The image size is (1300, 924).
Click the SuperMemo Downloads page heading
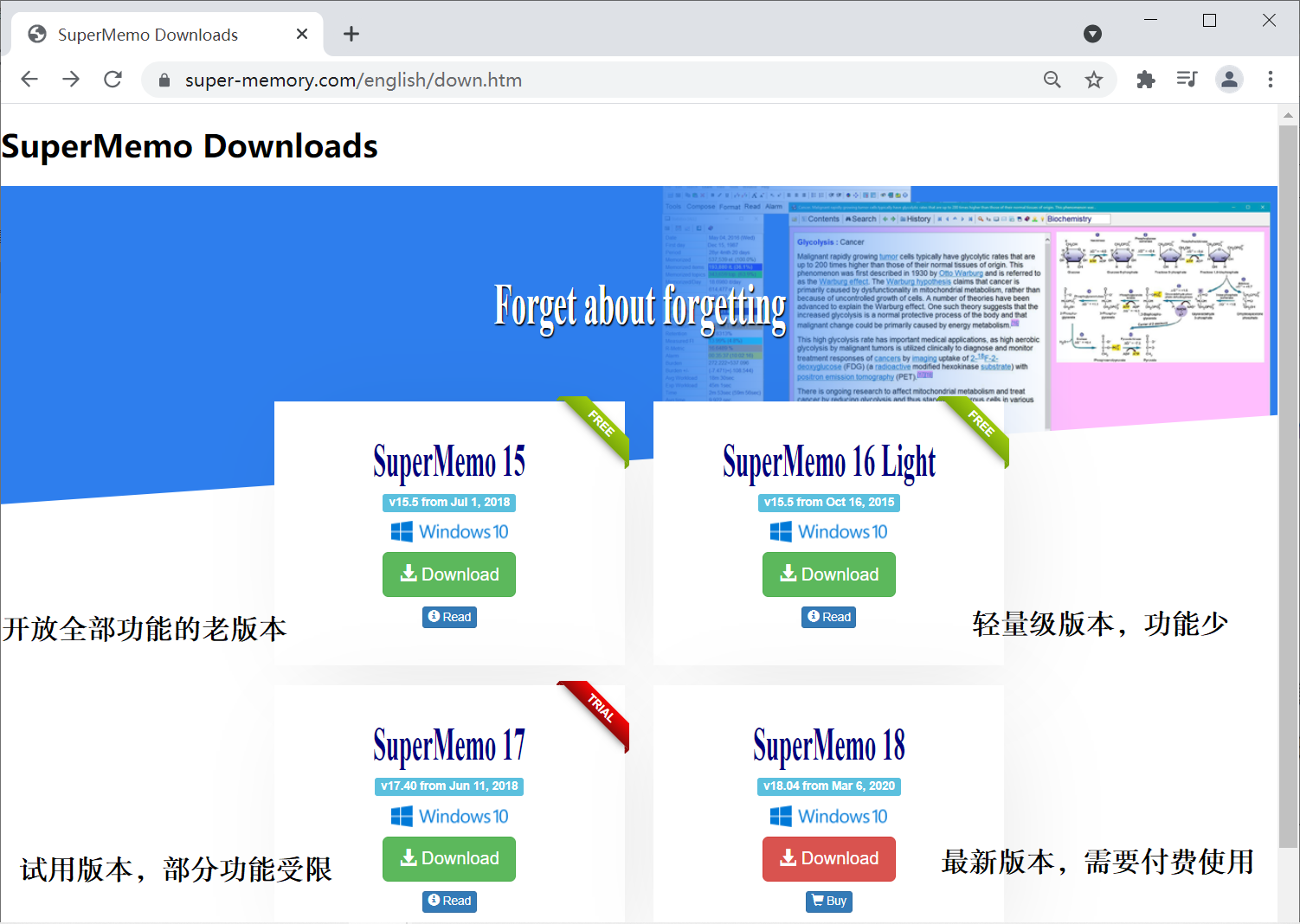(190, 146)
